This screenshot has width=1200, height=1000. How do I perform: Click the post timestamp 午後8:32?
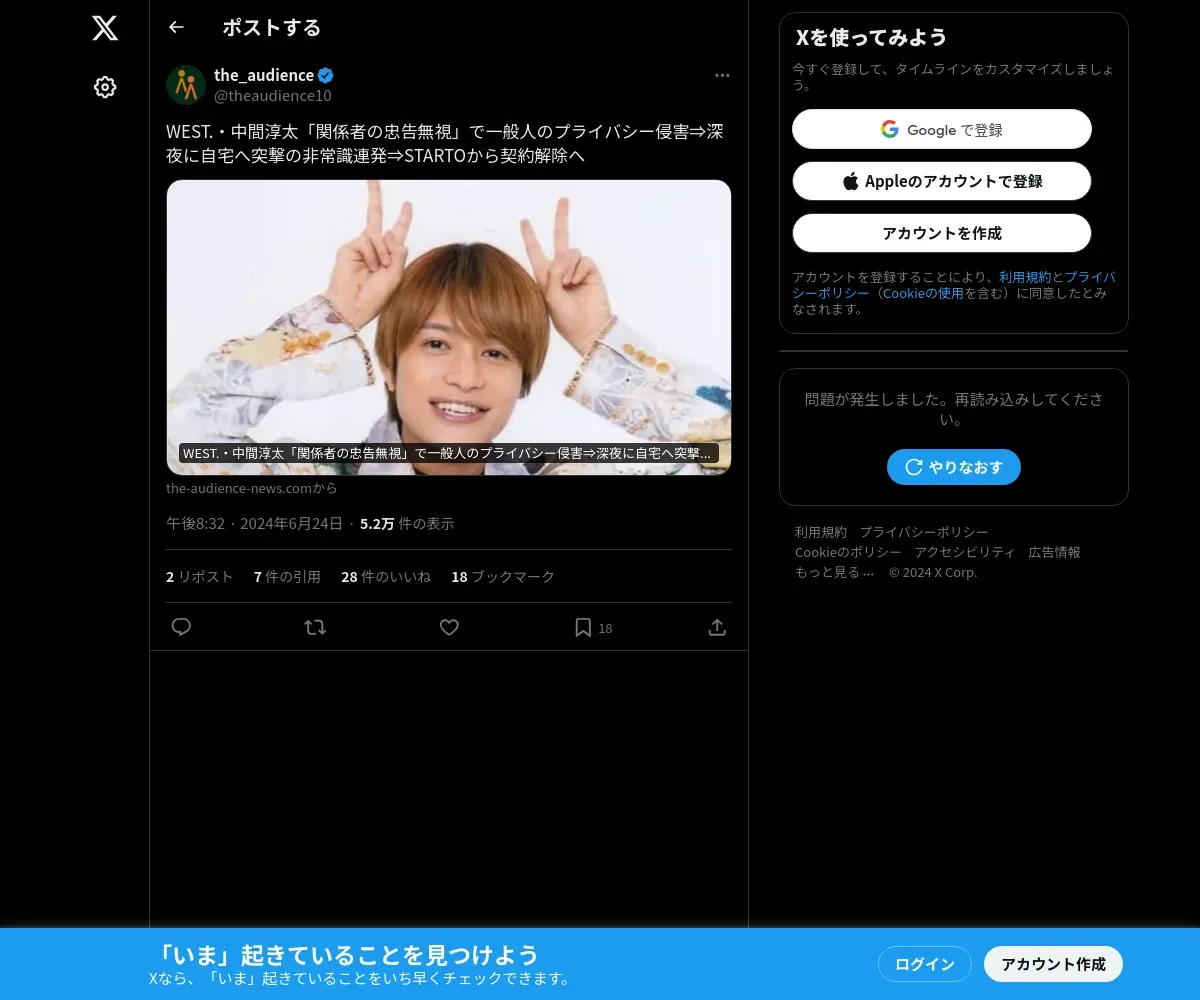[x=195, y=523]
